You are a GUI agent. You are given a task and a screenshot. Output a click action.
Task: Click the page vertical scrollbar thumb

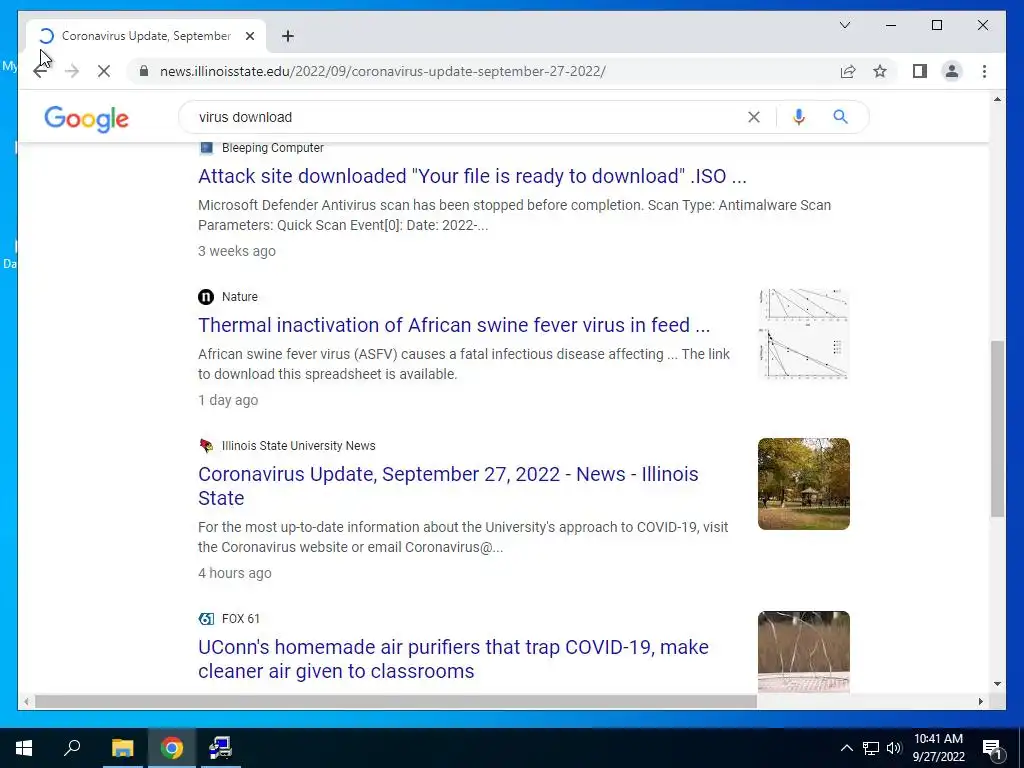point(997,428)
